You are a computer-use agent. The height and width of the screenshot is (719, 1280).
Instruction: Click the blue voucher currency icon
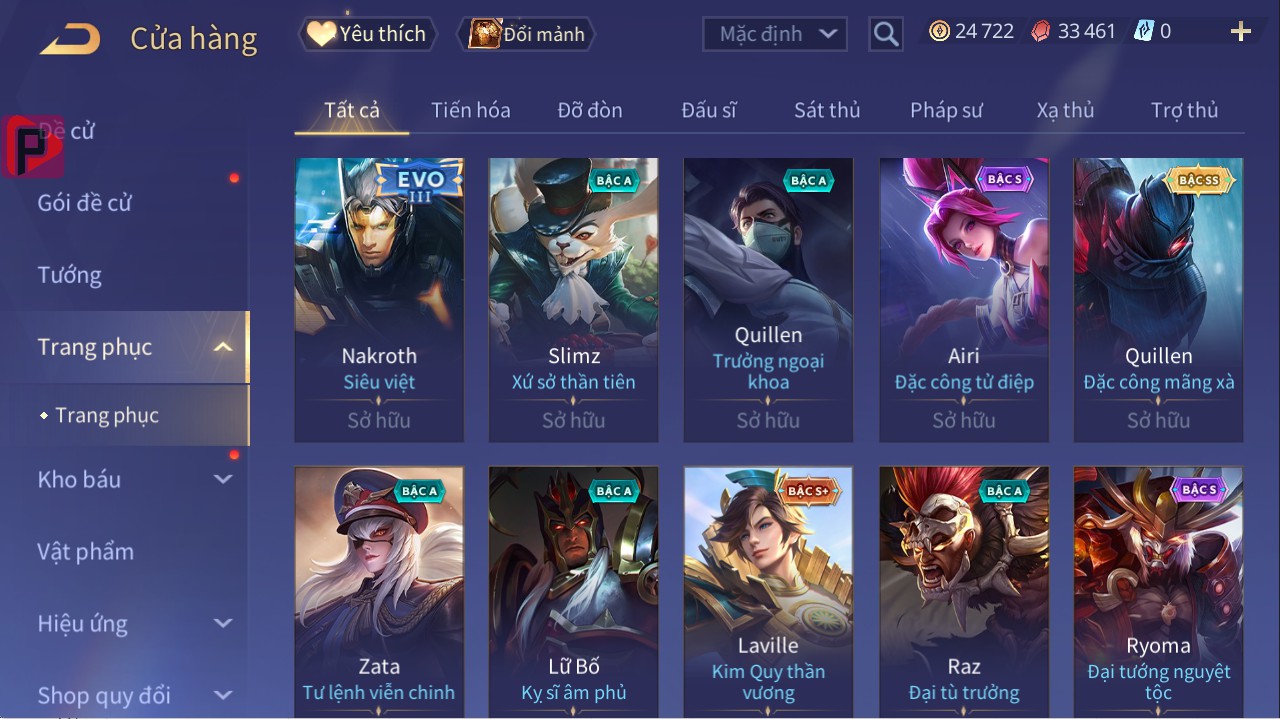pyautogui.click(x=1144, y=31)
